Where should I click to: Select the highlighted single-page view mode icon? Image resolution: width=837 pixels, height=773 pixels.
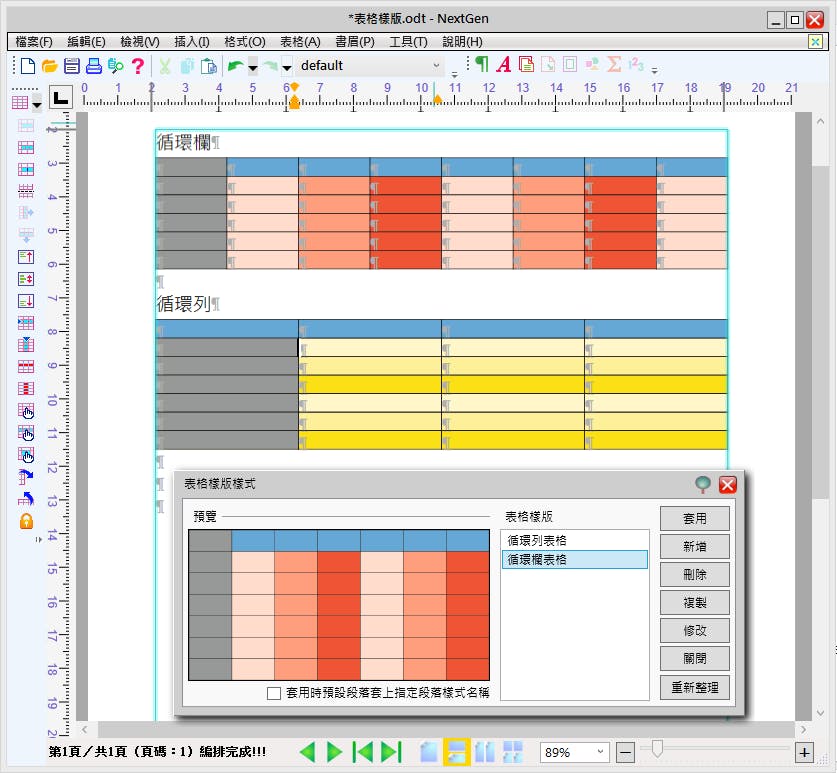click(457, 752)
